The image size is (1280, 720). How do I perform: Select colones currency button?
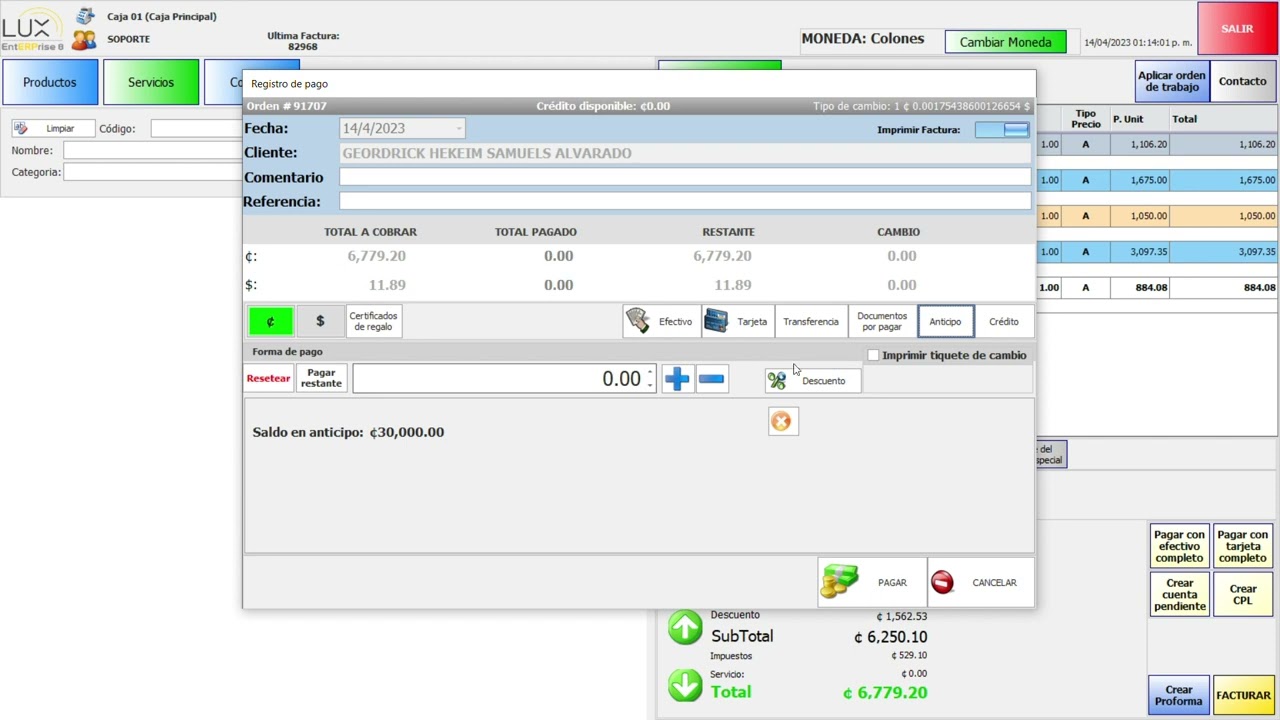[x=270, y=321]
